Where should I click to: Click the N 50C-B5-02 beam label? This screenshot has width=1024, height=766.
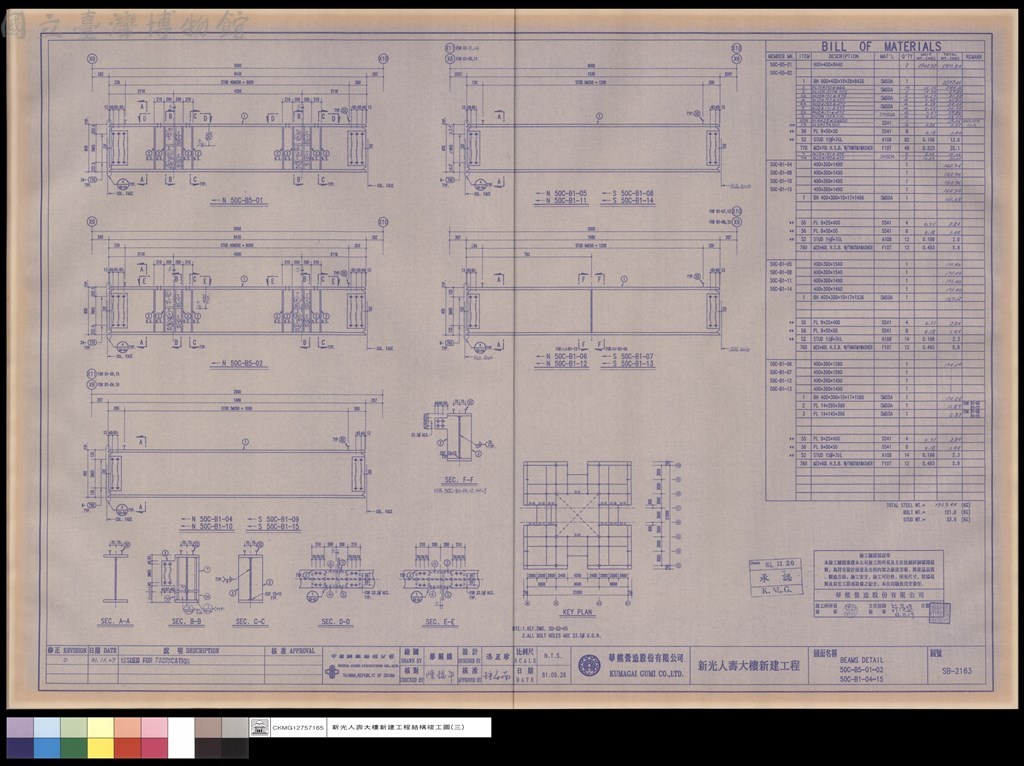coord(239,363)
